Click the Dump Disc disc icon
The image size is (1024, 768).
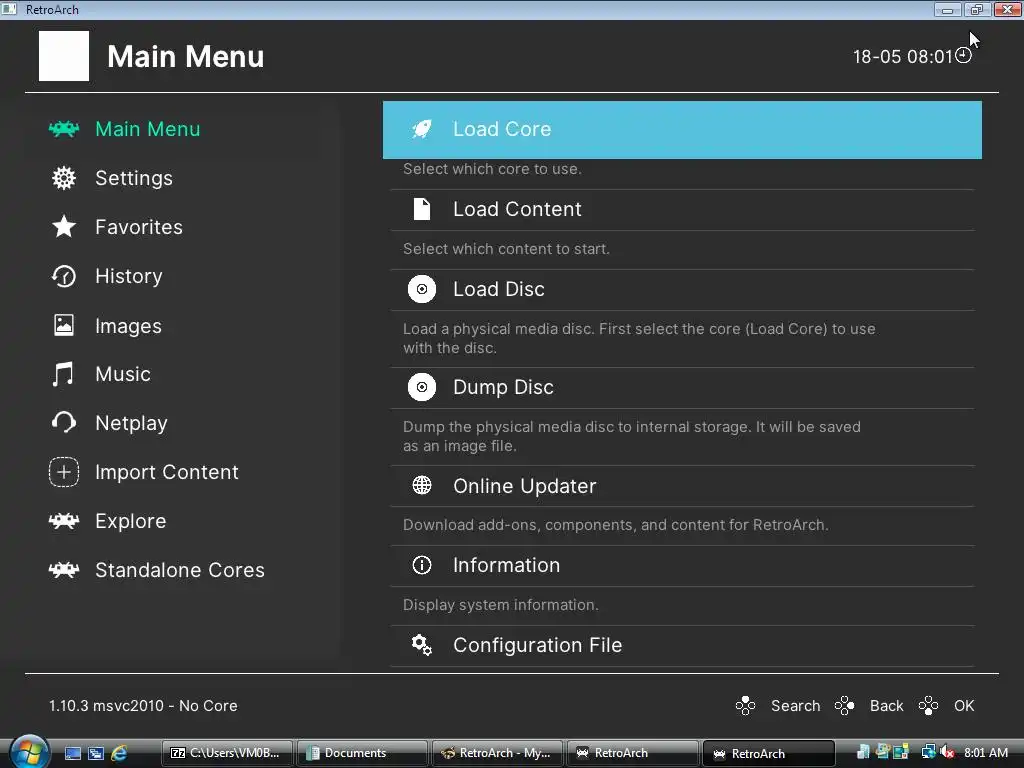[x=422, y=387]
